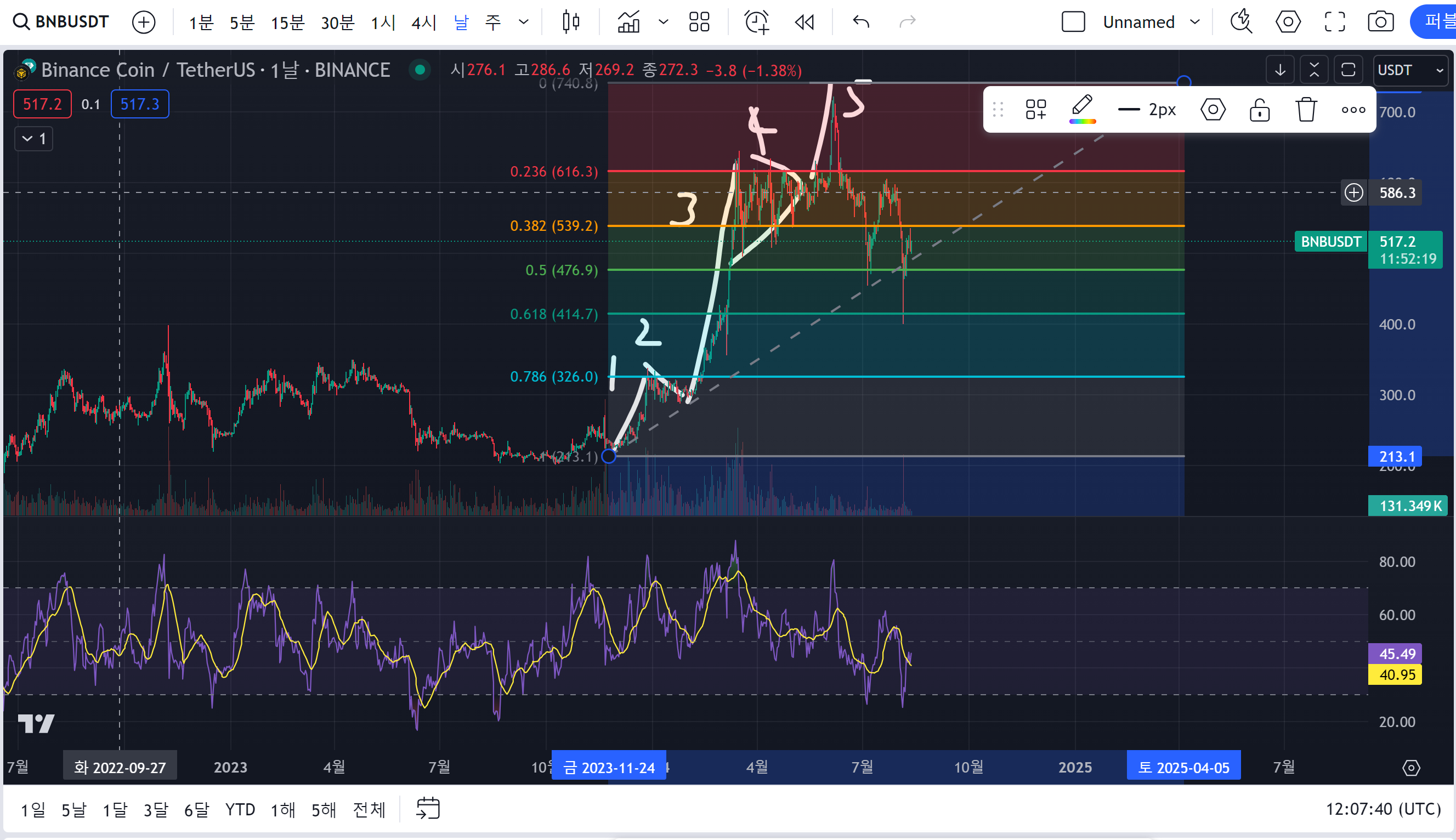
Task: Create a new alert
Action: click(757, 22)
